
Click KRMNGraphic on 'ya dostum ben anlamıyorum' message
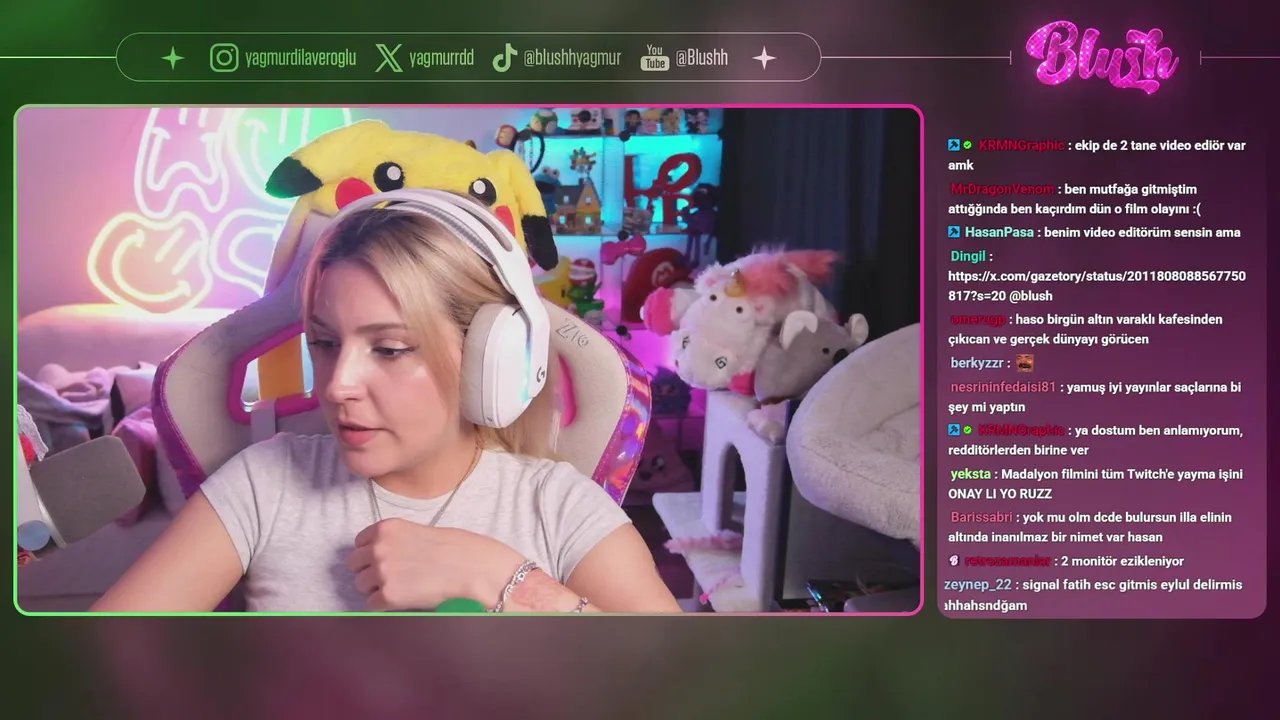click(1021, 430)
